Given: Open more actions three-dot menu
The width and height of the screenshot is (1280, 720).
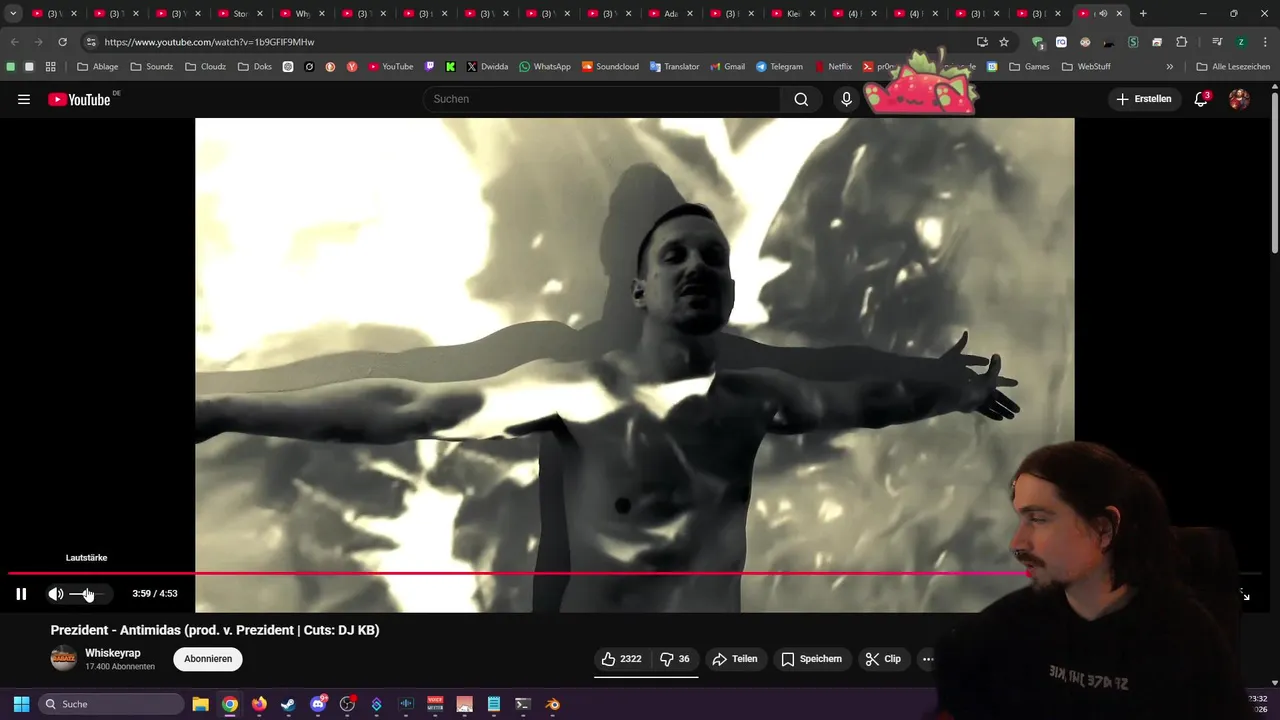Looking at the screenshot, I should 928,659.
